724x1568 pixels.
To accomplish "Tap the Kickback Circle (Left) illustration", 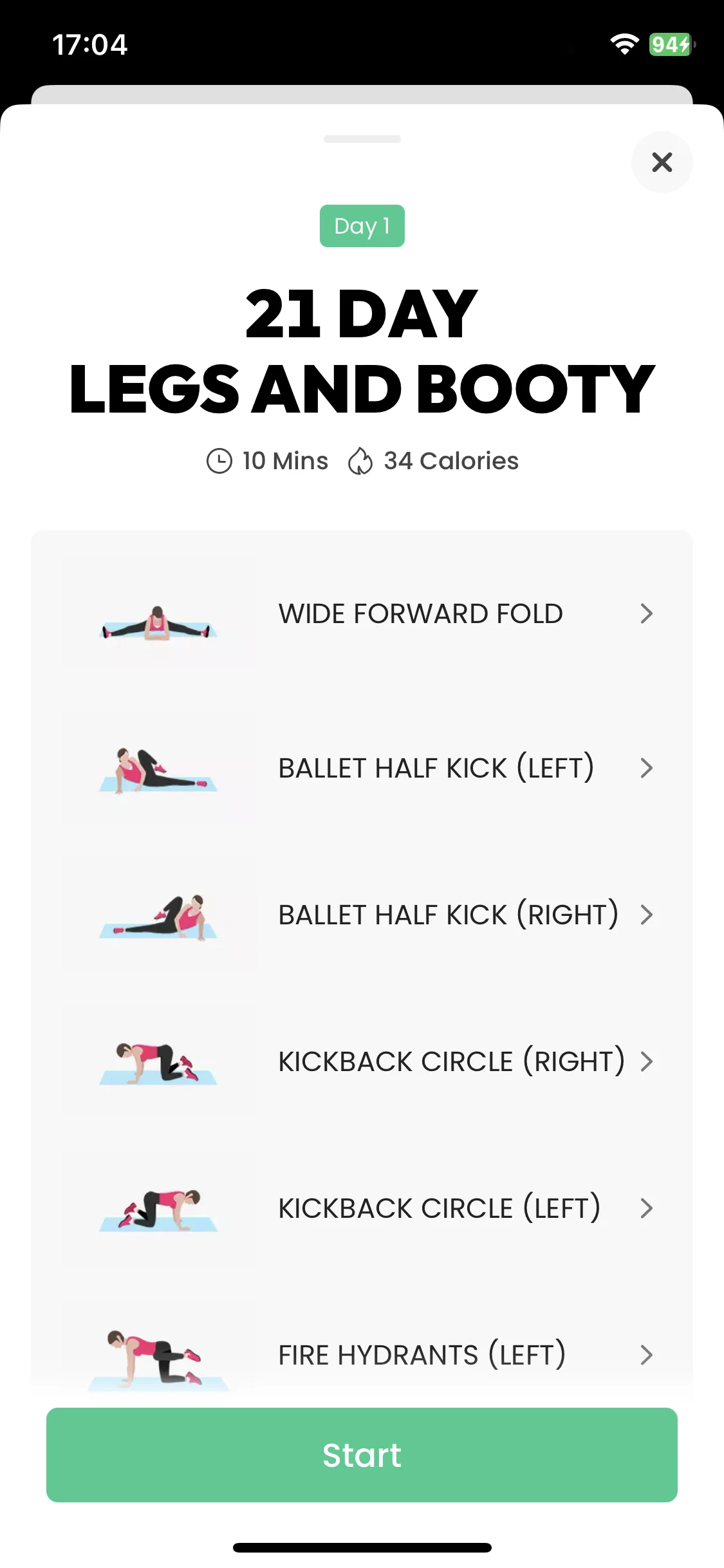I will pyautogui.click(x=158, y=1210).
